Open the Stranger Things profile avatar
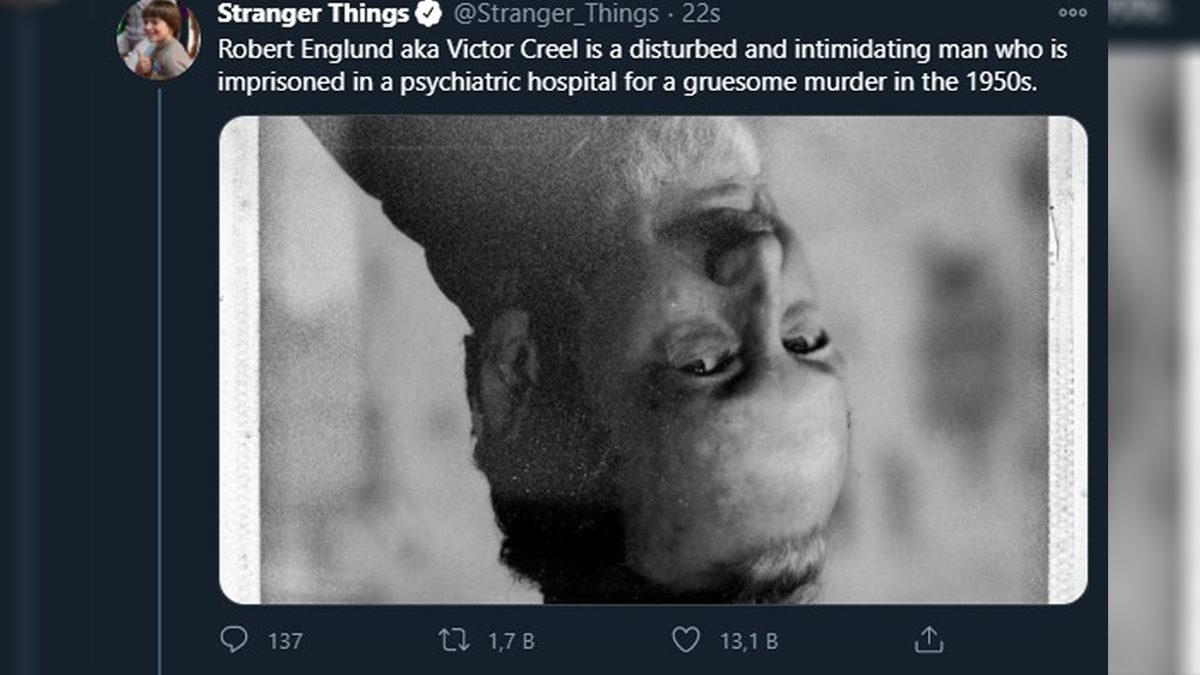 coord(158,38)
